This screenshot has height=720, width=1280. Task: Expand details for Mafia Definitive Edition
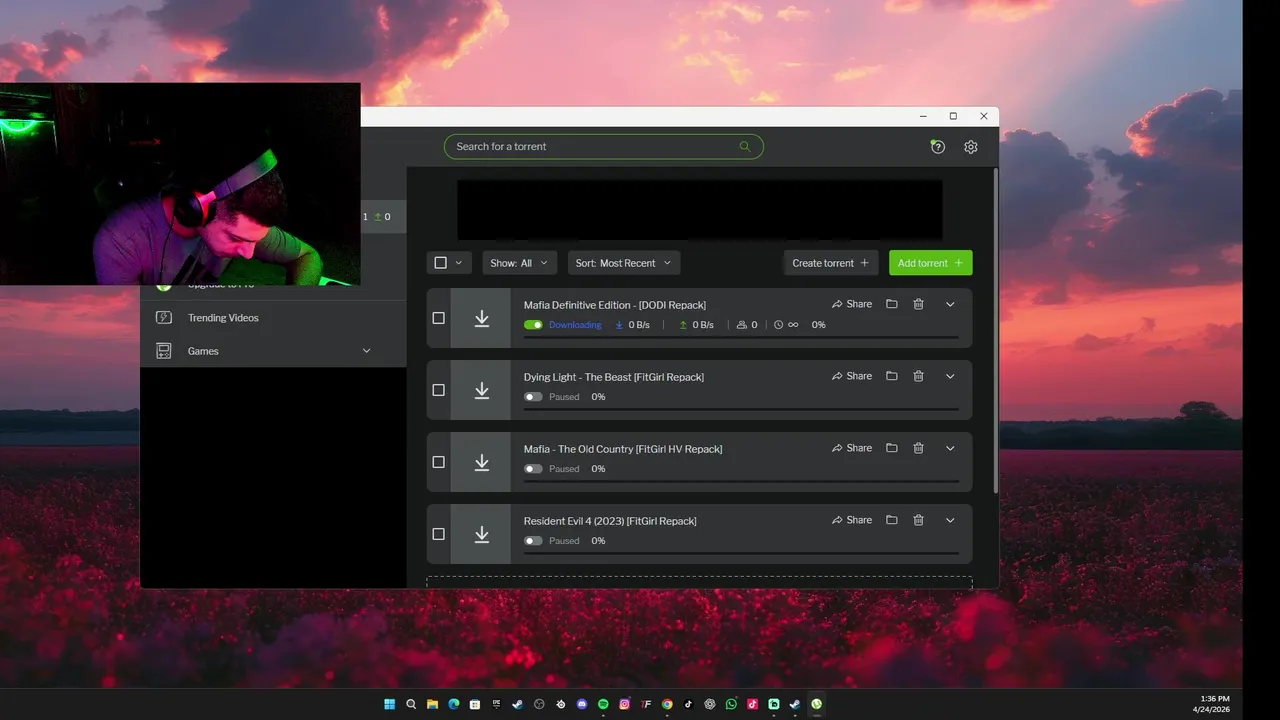950,304
